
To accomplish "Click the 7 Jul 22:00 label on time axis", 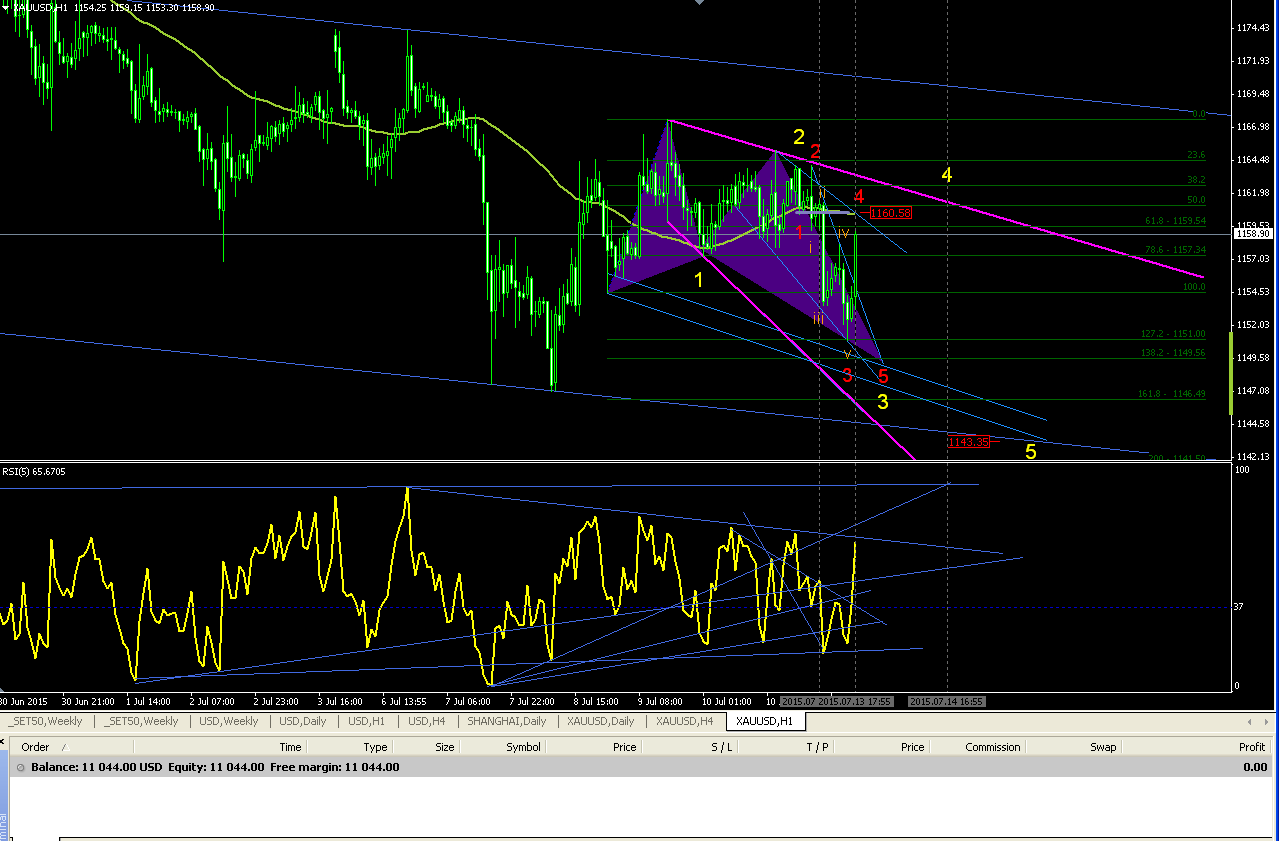I will (x=532, y=701).
